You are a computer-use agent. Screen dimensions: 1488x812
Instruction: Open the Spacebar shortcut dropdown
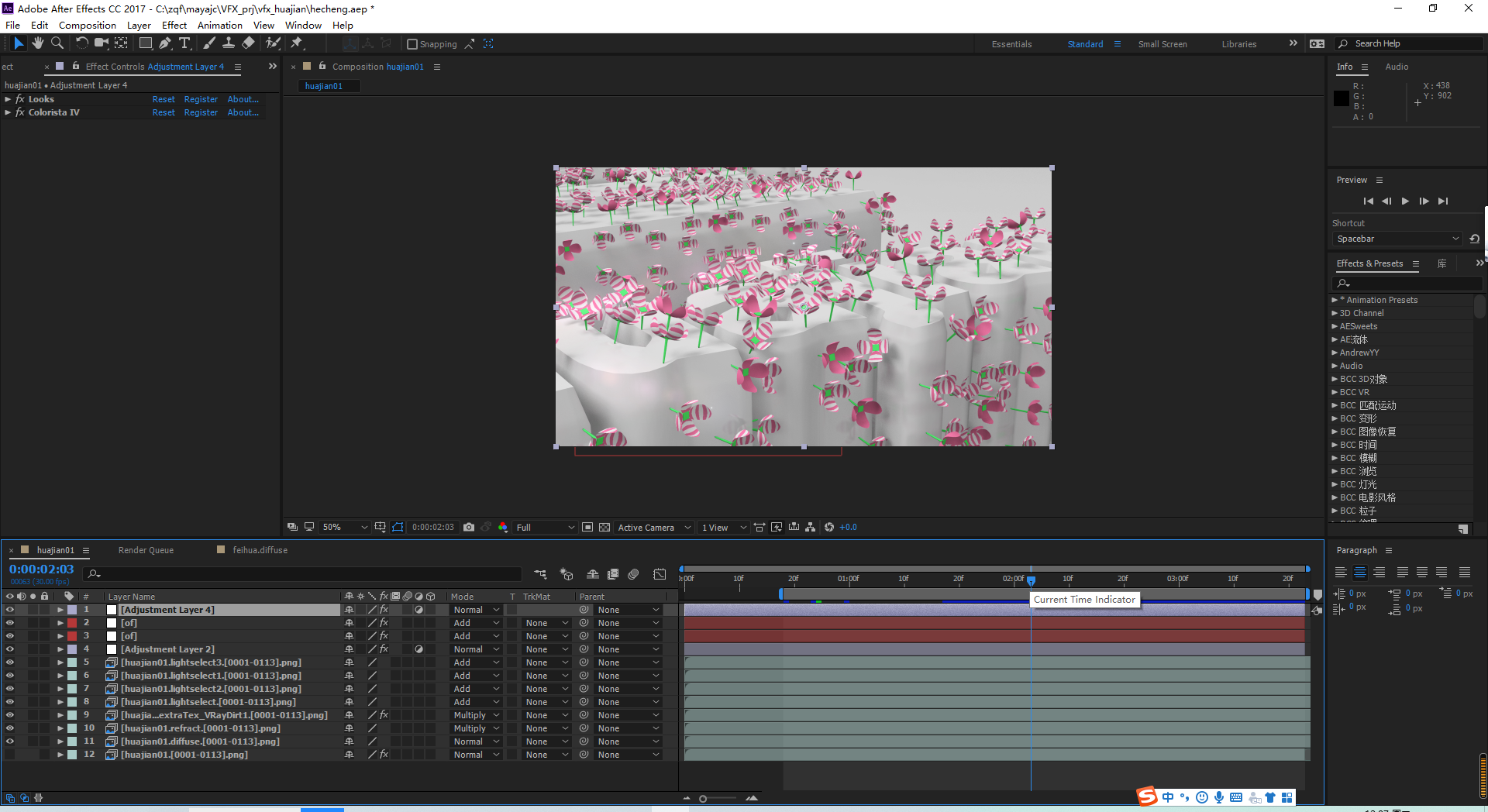pos(1398,239)
